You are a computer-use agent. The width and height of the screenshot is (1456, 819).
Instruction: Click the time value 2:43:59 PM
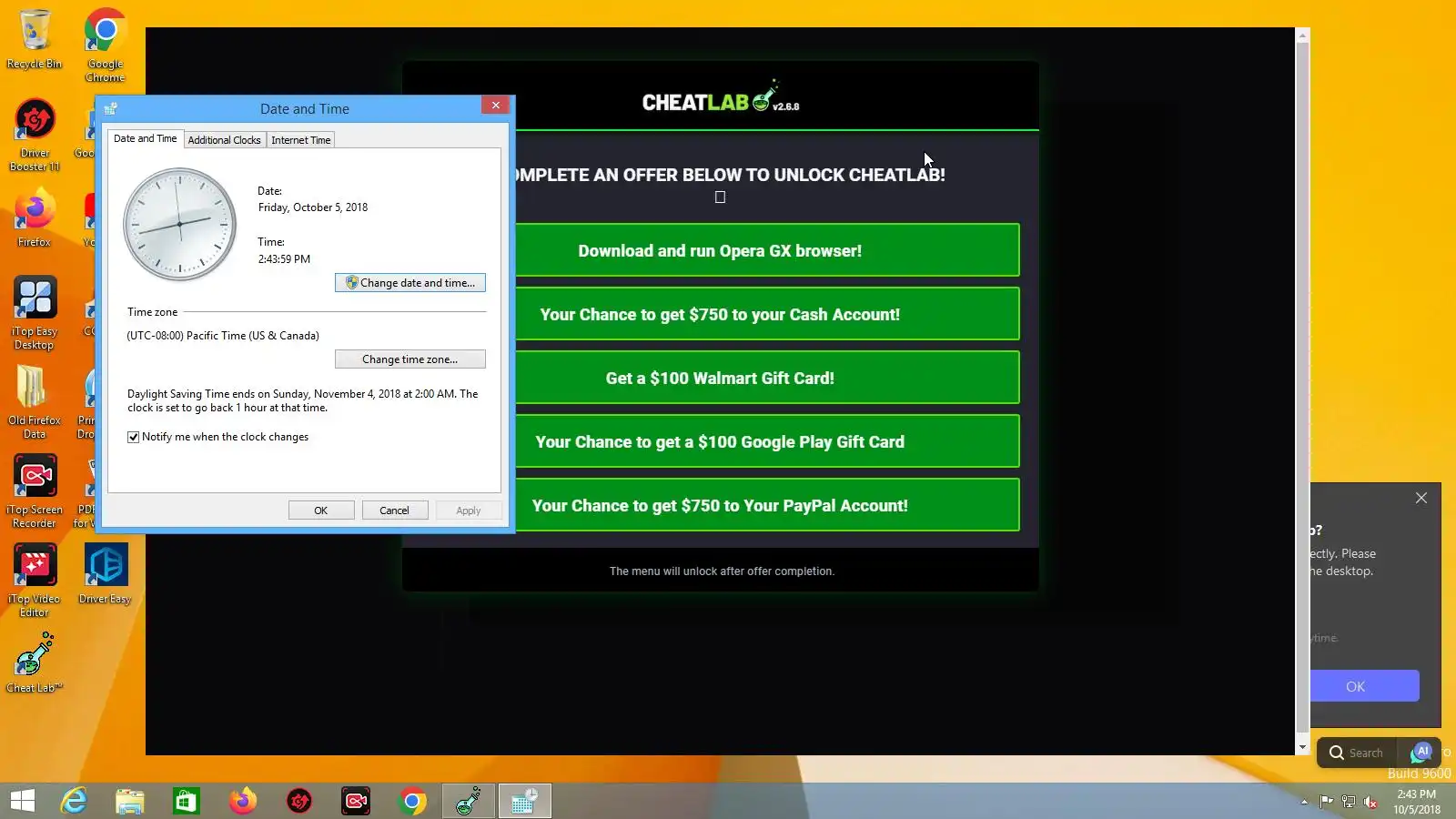tap(284, 259)
